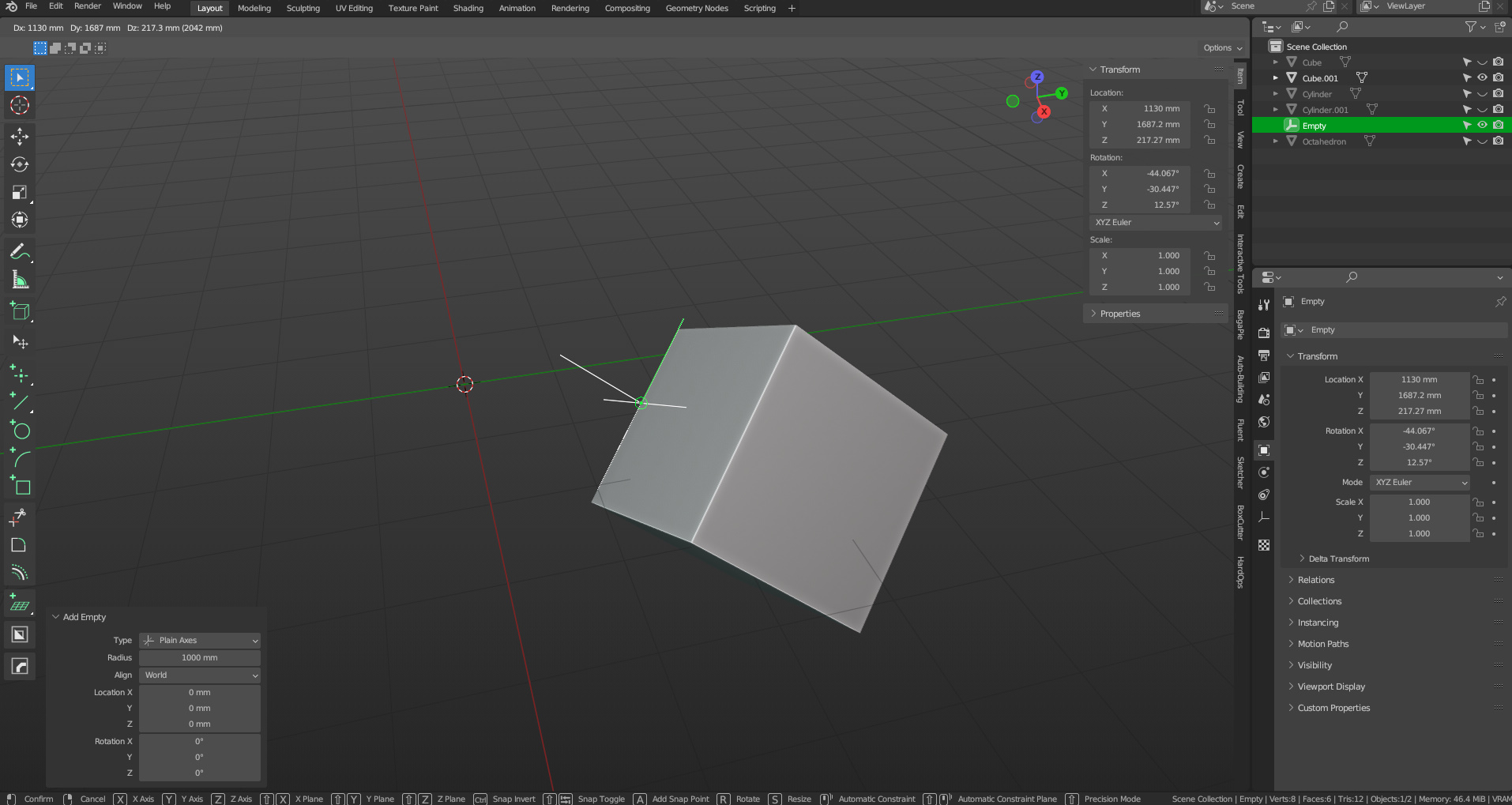
Task: Activate the 3D Cursor tool
Action: coord(20,105)
